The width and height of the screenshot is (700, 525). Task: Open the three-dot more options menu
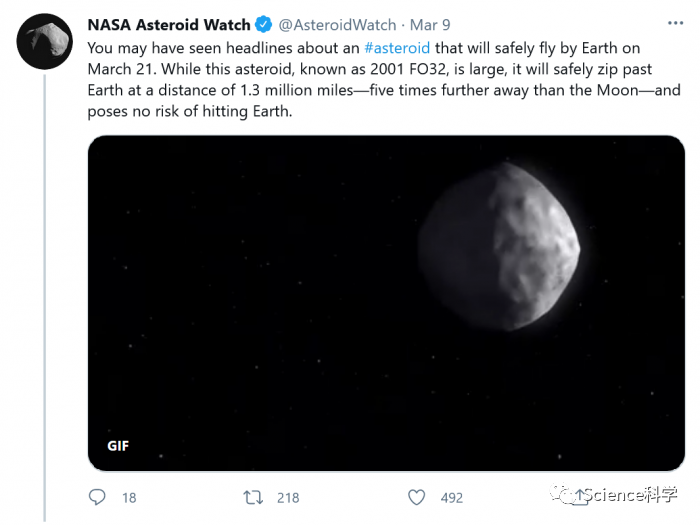675,23
